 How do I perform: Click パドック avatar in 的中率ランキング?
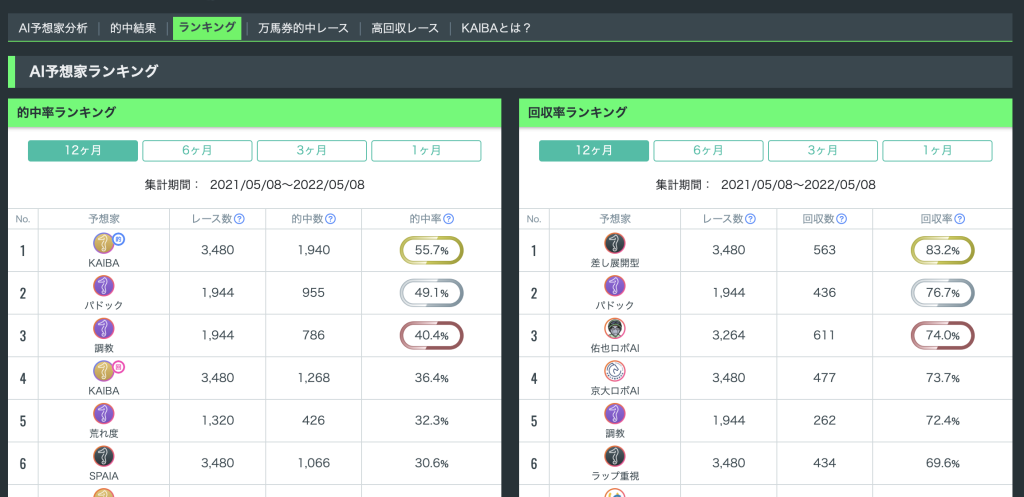(x=104, y=286)
